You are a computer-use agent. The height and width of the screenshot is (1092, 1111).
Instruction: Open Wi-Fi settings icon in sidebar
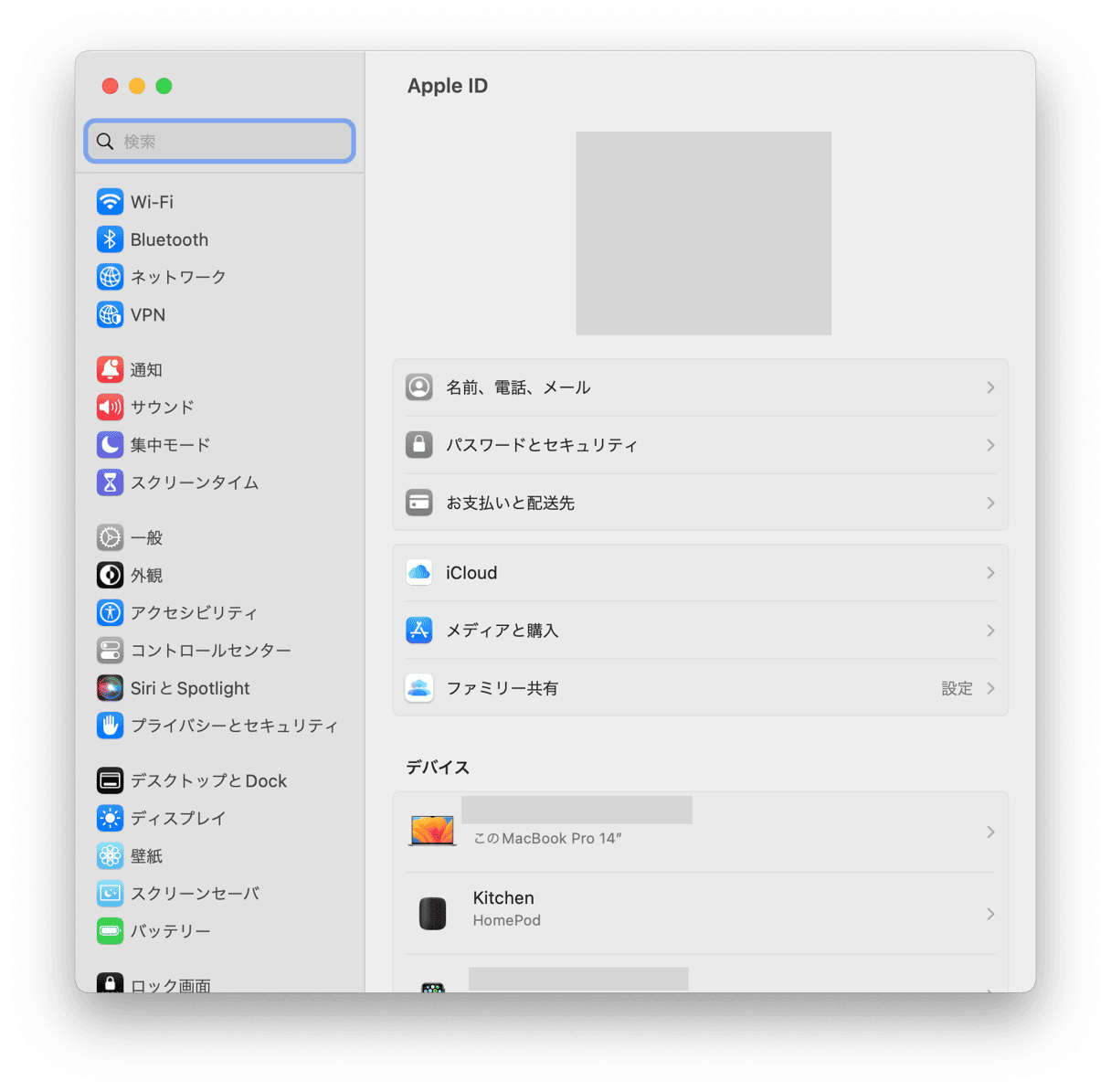point(110,202)
